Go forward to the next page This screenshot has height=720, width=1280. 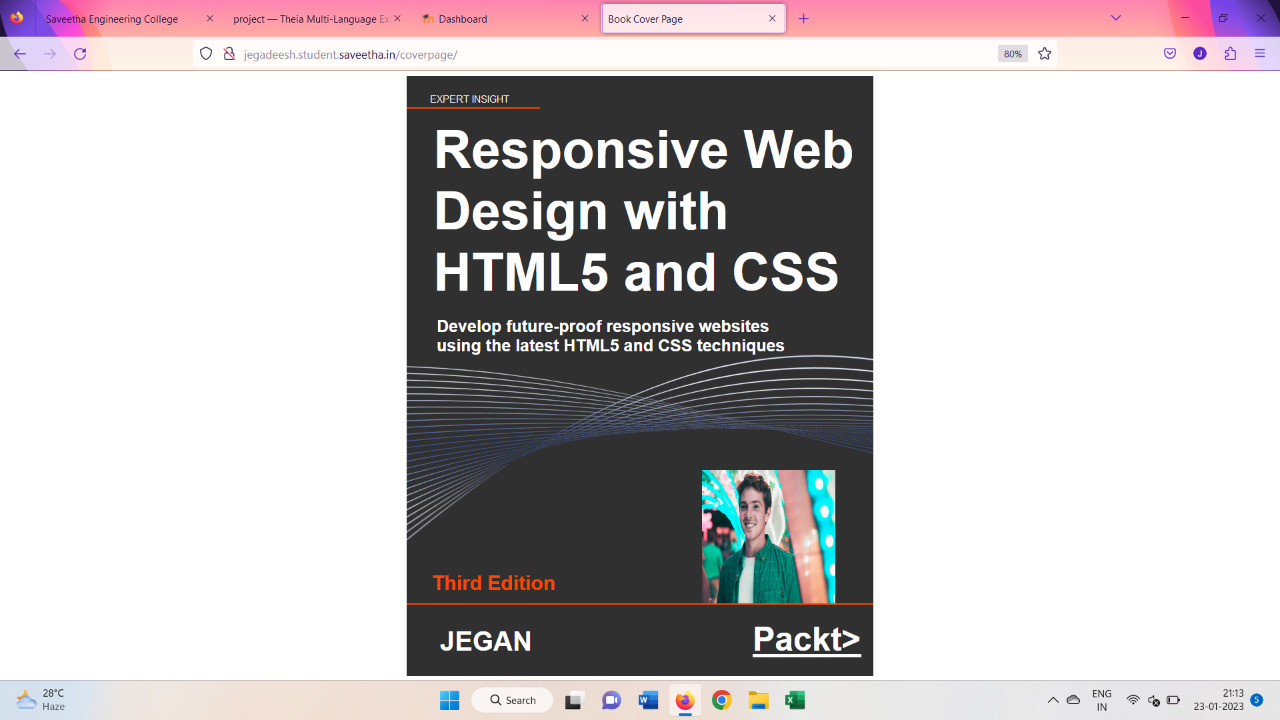(x=50, y=54)
